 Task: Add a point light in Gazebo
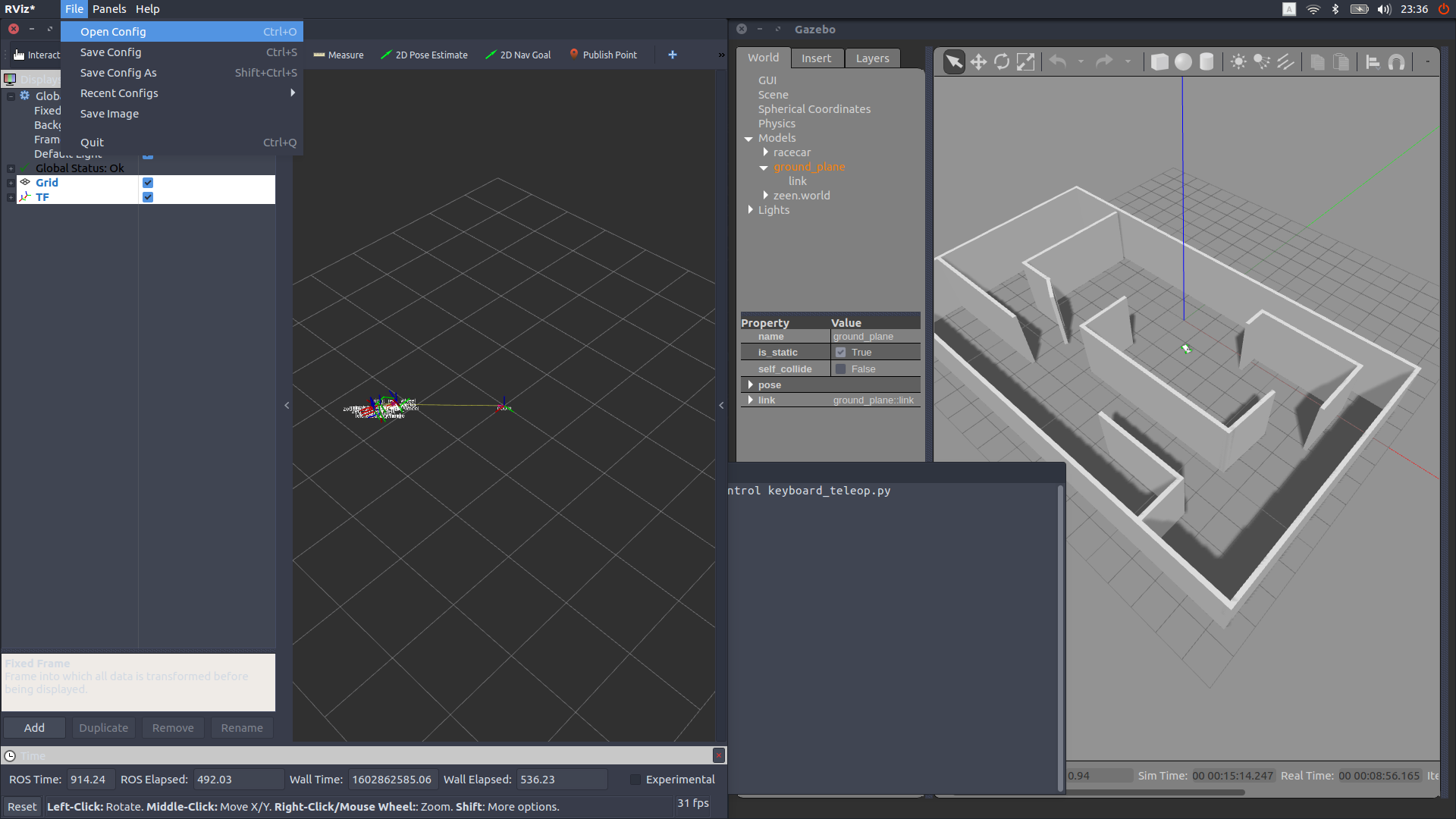click(1238, 62)
